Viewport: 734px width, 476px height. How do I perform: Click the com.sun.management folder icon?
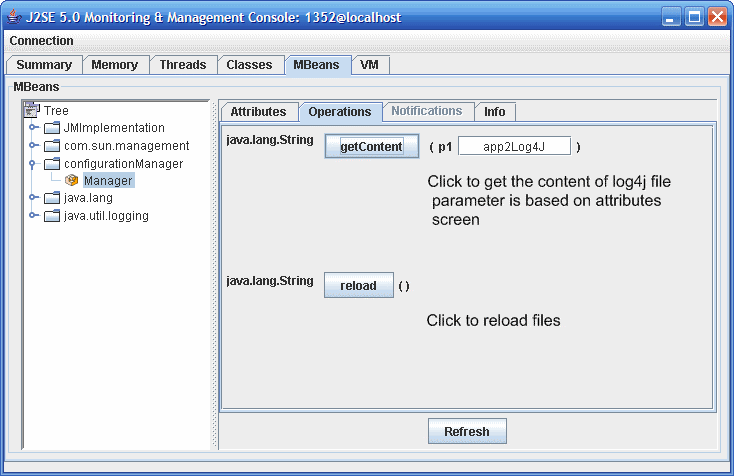(52, 146)
